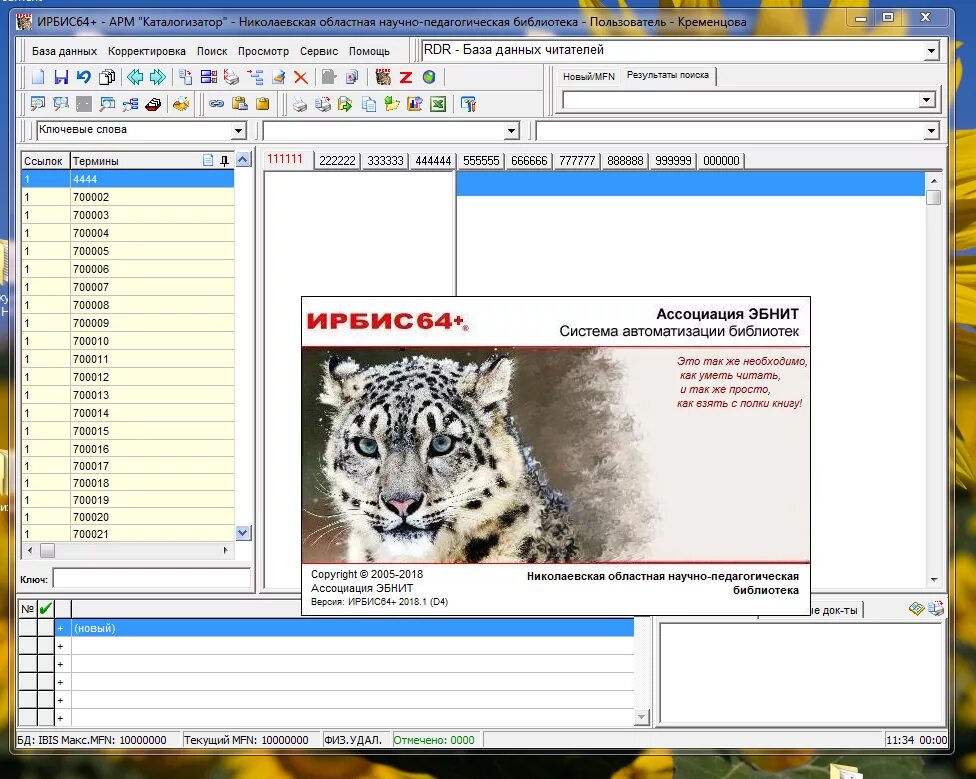Switch to the 222222 tab
This screenshot has width=976, height=779.
point(337,161)
